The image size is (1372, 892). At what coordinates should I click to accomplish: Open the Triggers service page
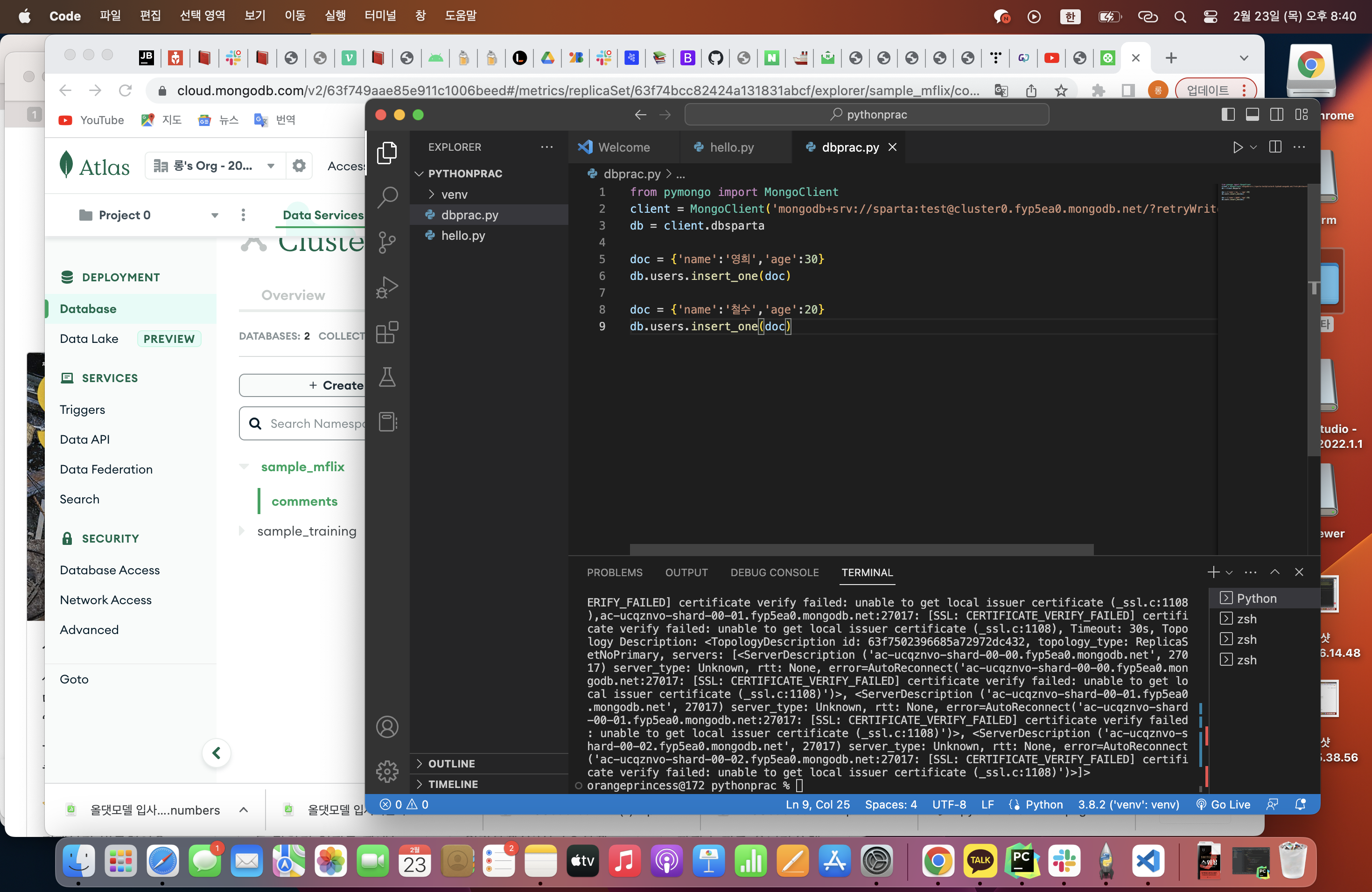83,410
